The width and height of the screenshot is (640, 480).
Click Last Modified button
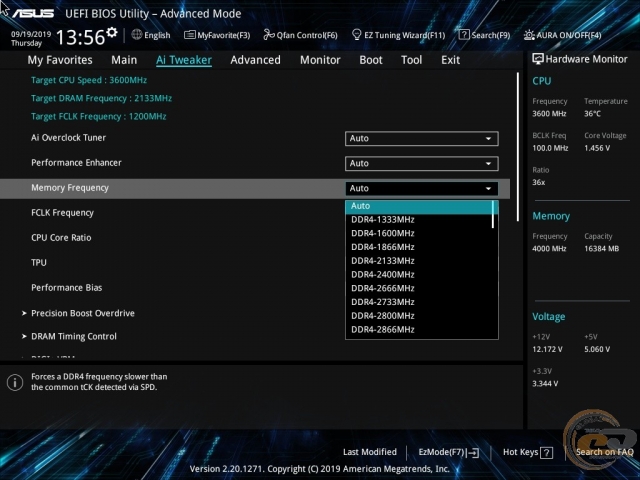click(370, 452)
